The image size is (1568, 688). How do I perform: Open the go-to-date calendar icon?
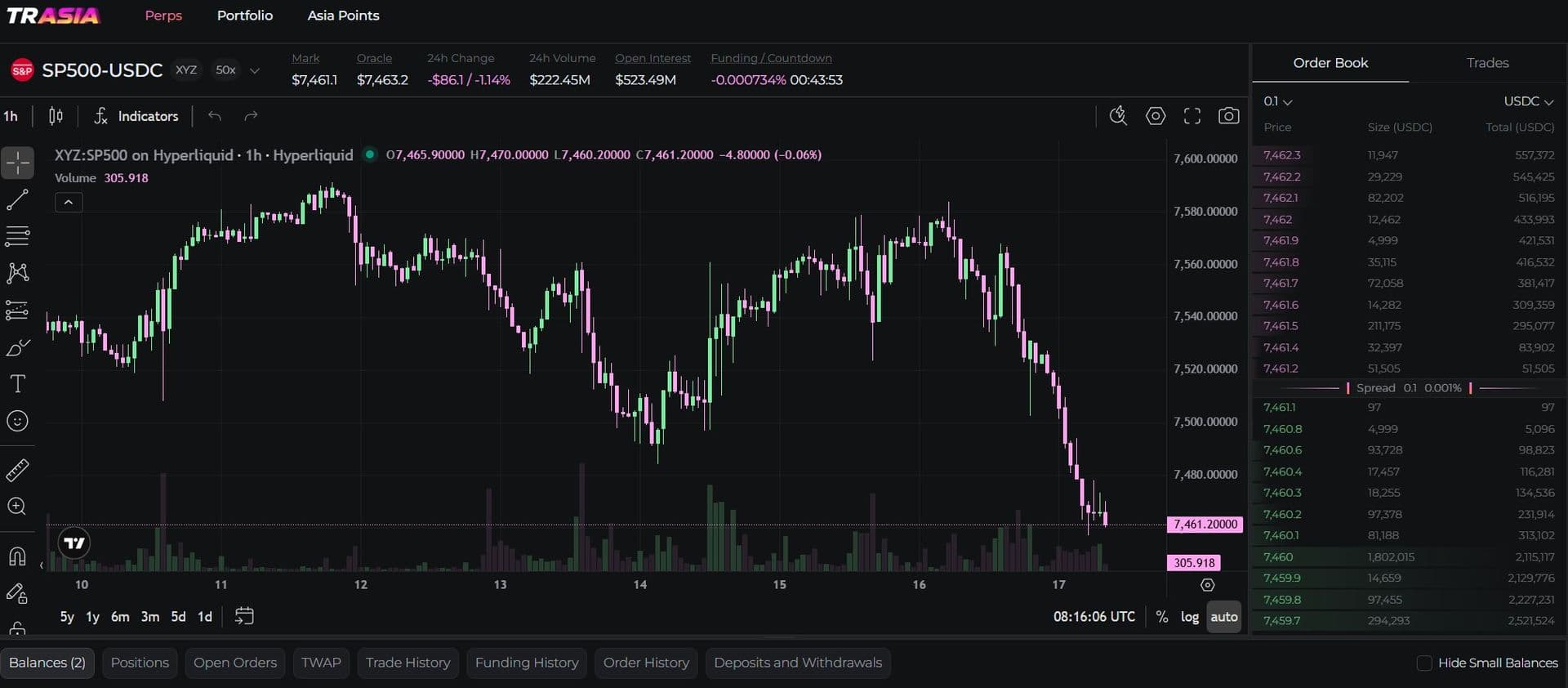coord(244,616)
